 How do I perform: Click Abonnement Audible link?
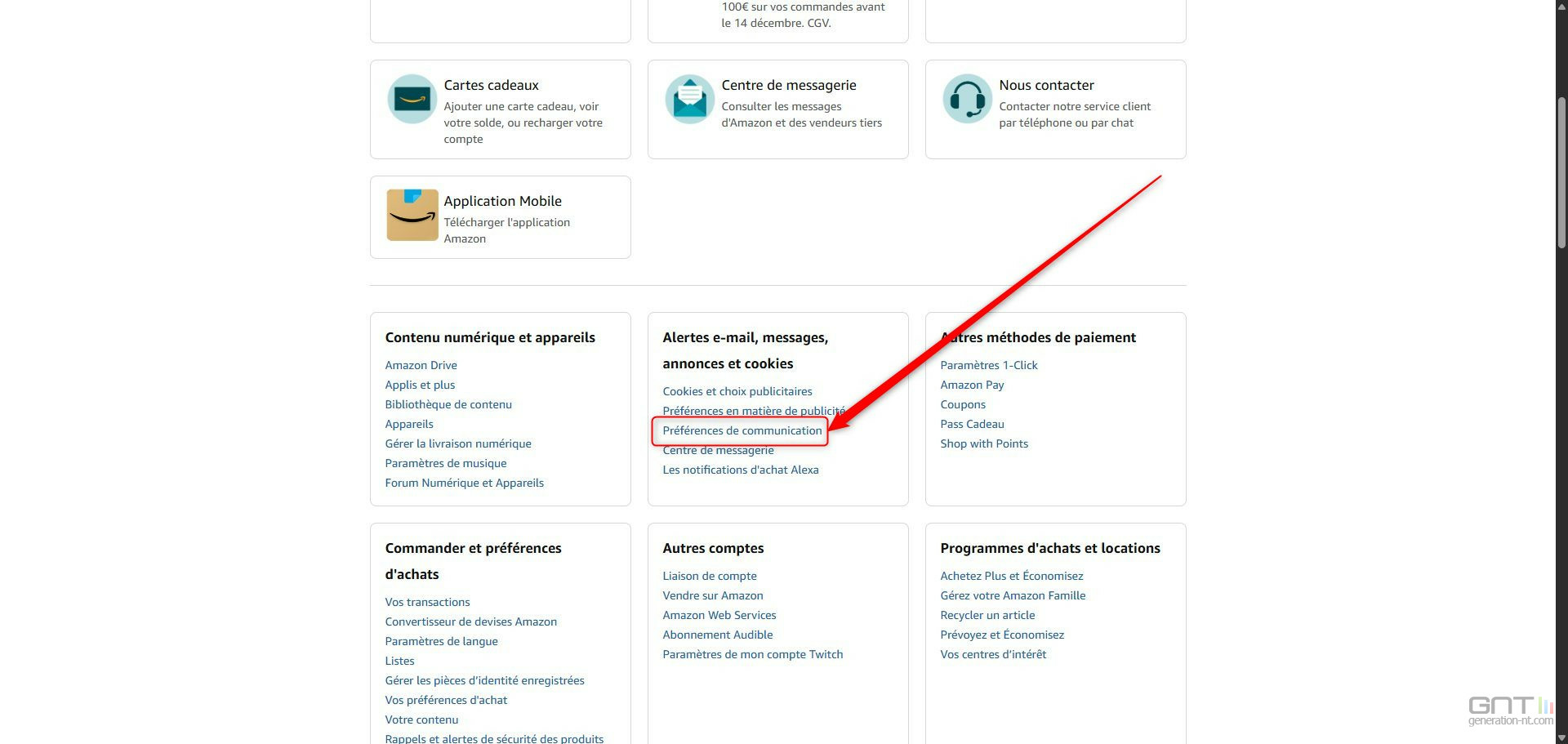pyautogui.click(x=717, y=635)
